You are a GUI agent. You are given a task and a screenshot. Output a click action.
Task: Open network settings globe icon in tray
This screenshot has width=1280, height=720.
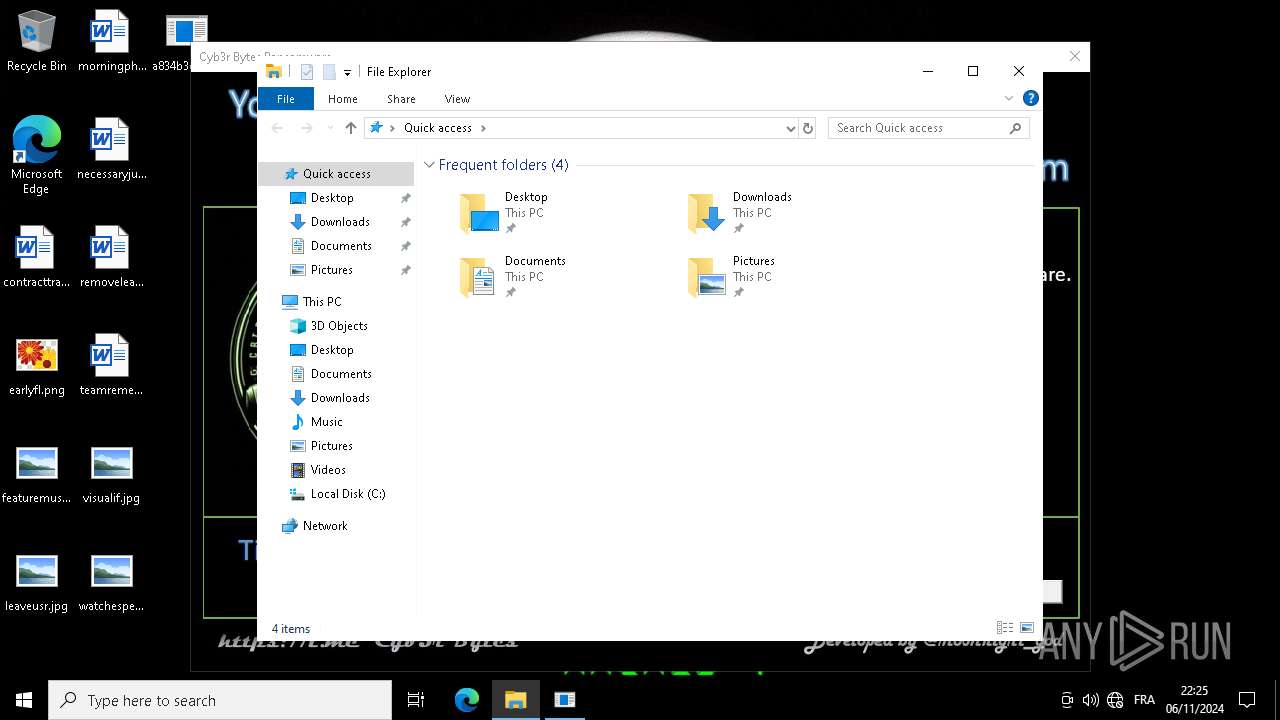click(1115, 700)
